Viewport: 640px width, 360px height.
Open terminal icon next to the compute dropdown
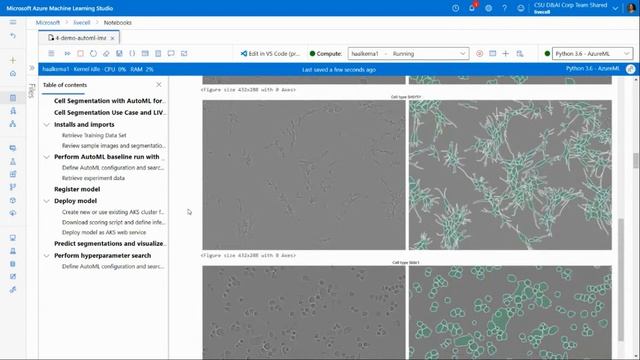click(x=493, y=53)
